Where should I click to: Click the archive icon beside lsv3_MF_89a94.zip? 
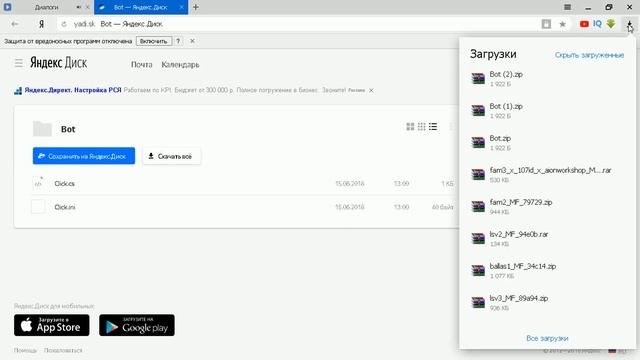[x=478, y=302]
